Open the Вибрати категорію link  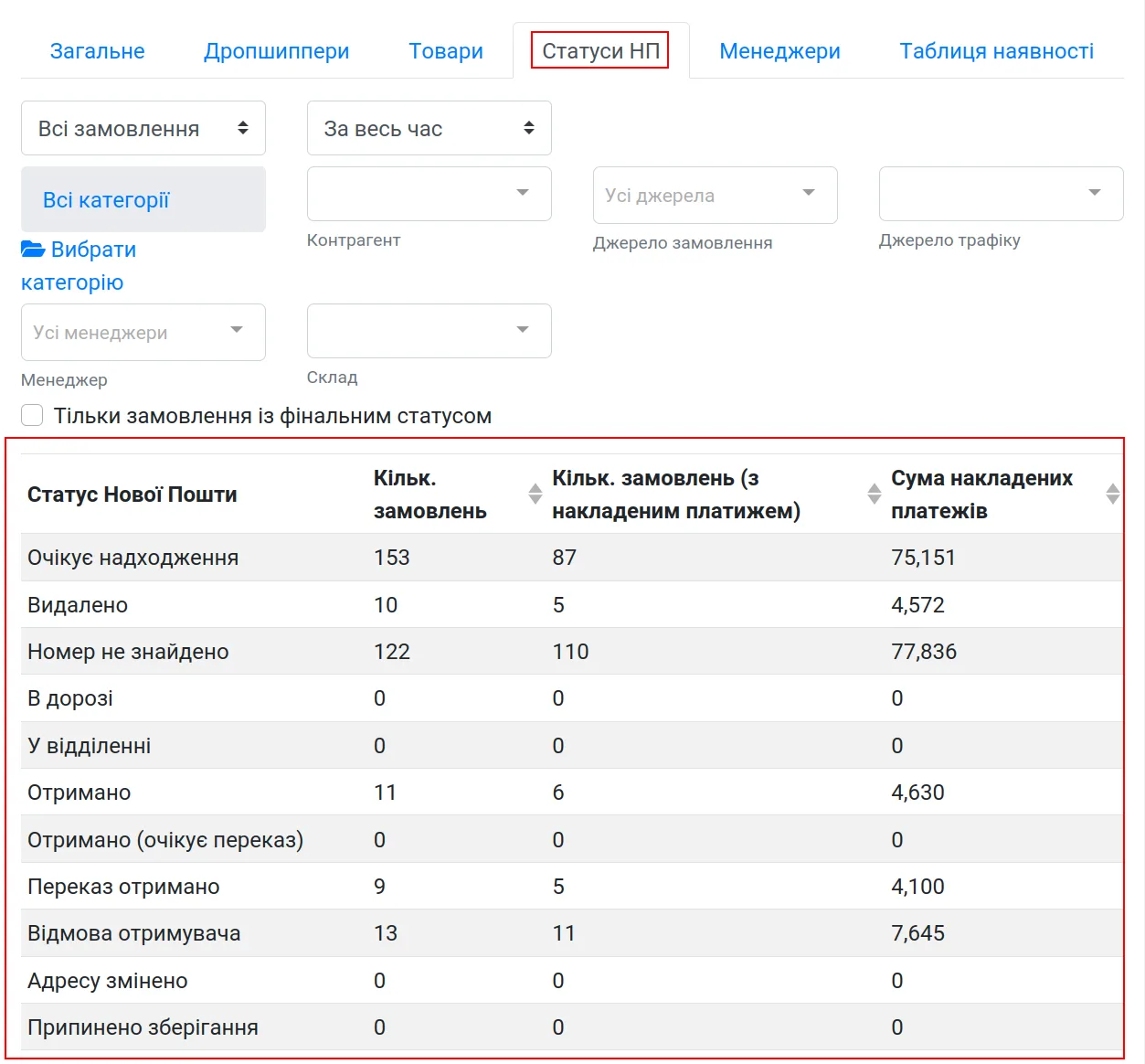tap(79, 266)
